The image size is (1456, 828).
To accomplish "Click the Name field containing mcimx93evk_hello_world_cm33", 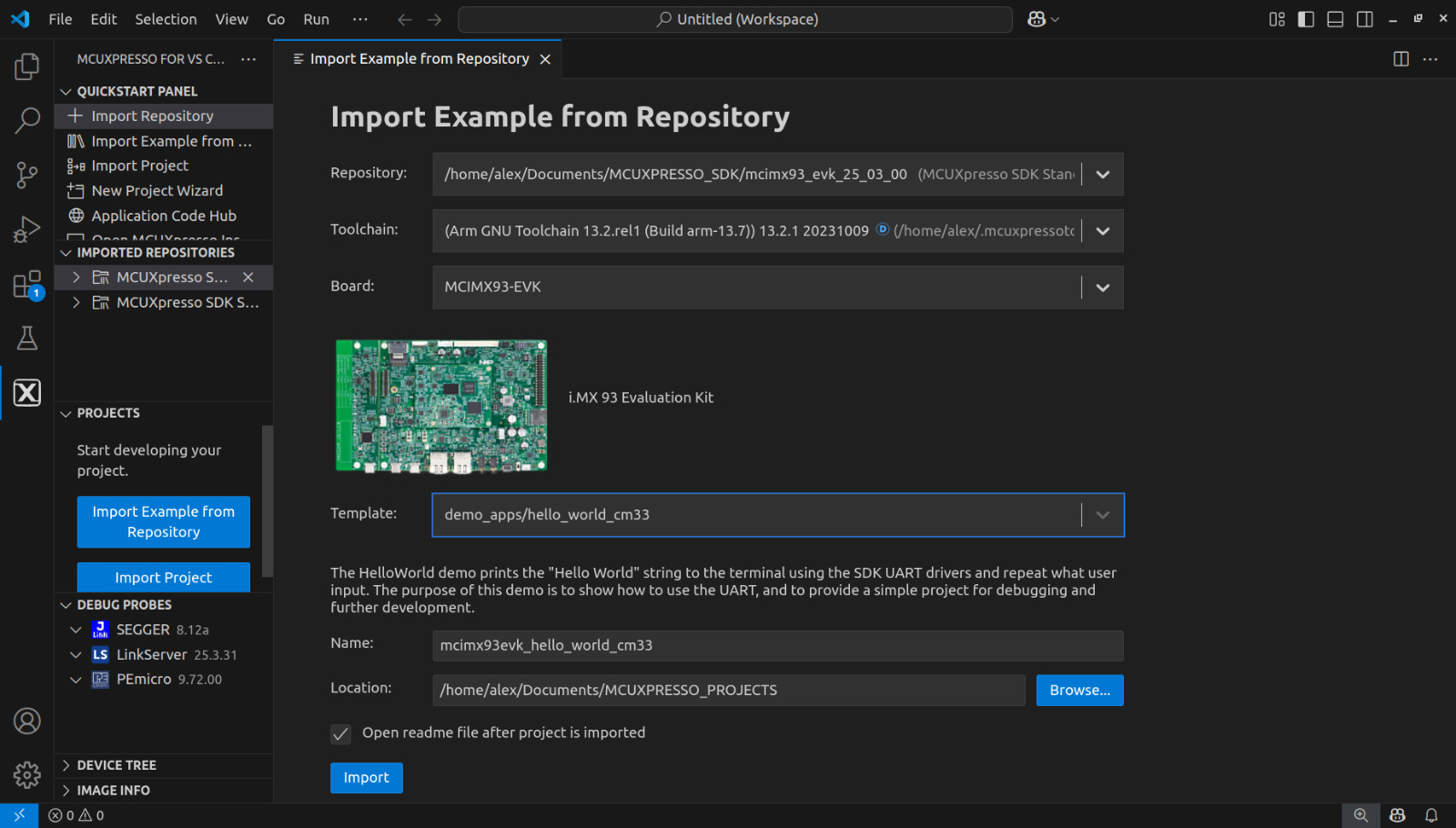I will [778, 646].
